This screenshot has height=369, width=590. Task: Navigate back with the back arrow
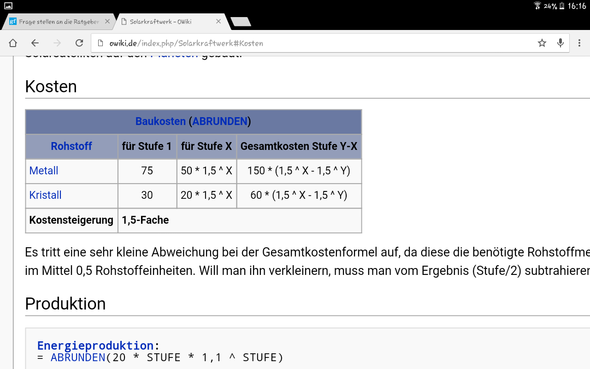coord(35,43)
